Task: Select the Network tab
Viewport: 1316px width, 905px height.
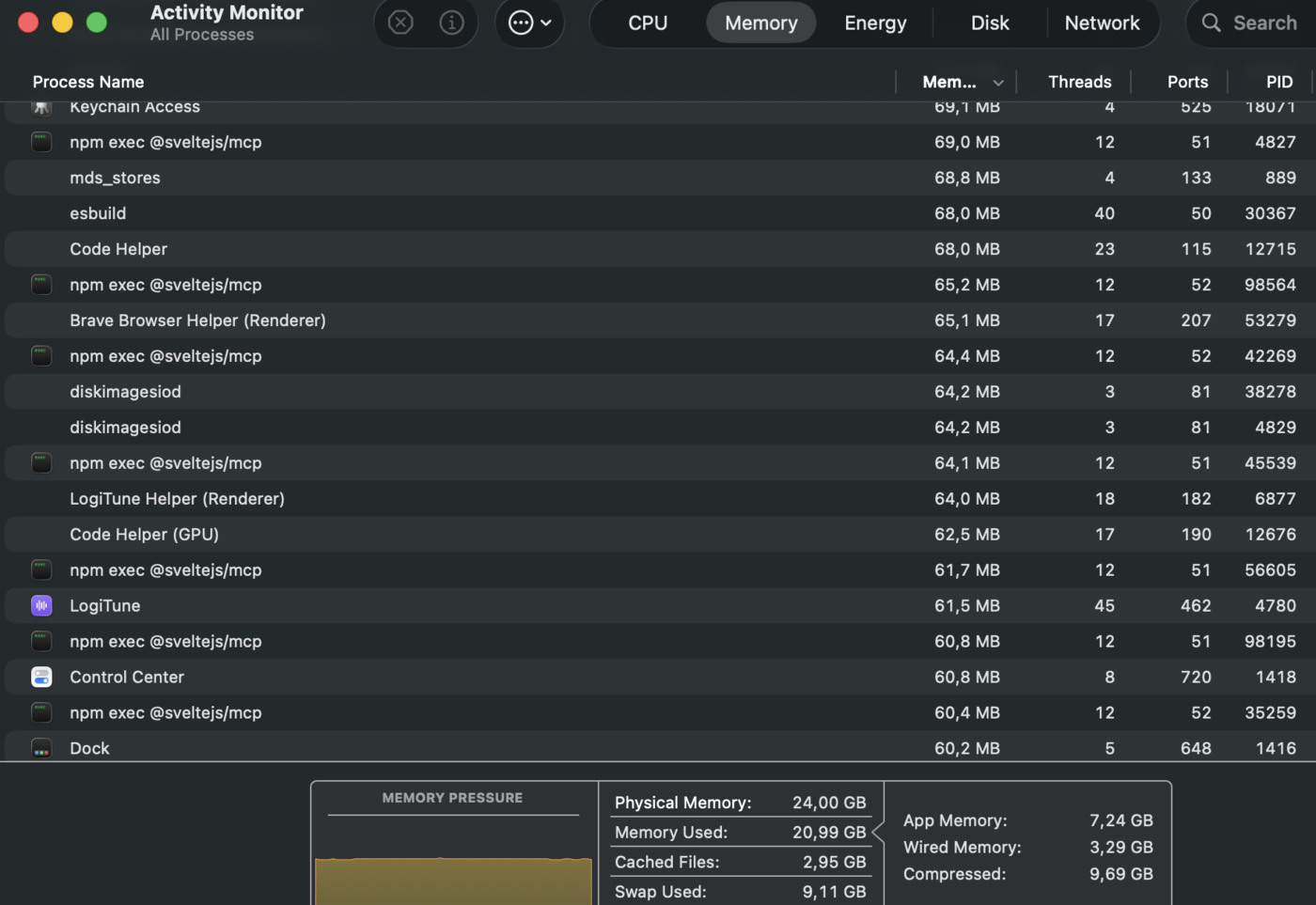Action: [x=1102, y=23]
